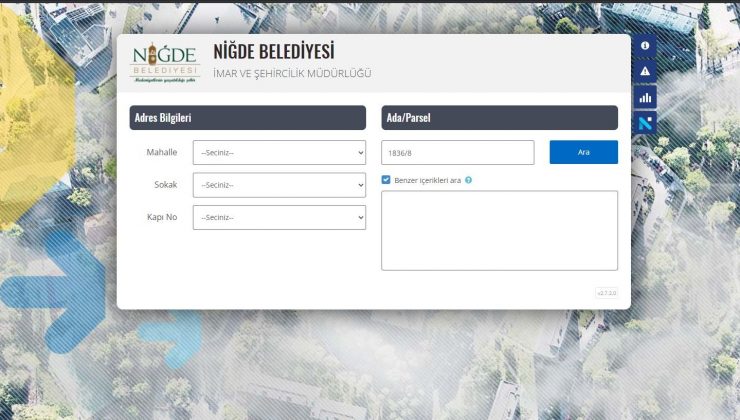
Task: Open the bar chart statistics icon
Action: (x=645, y=97)
